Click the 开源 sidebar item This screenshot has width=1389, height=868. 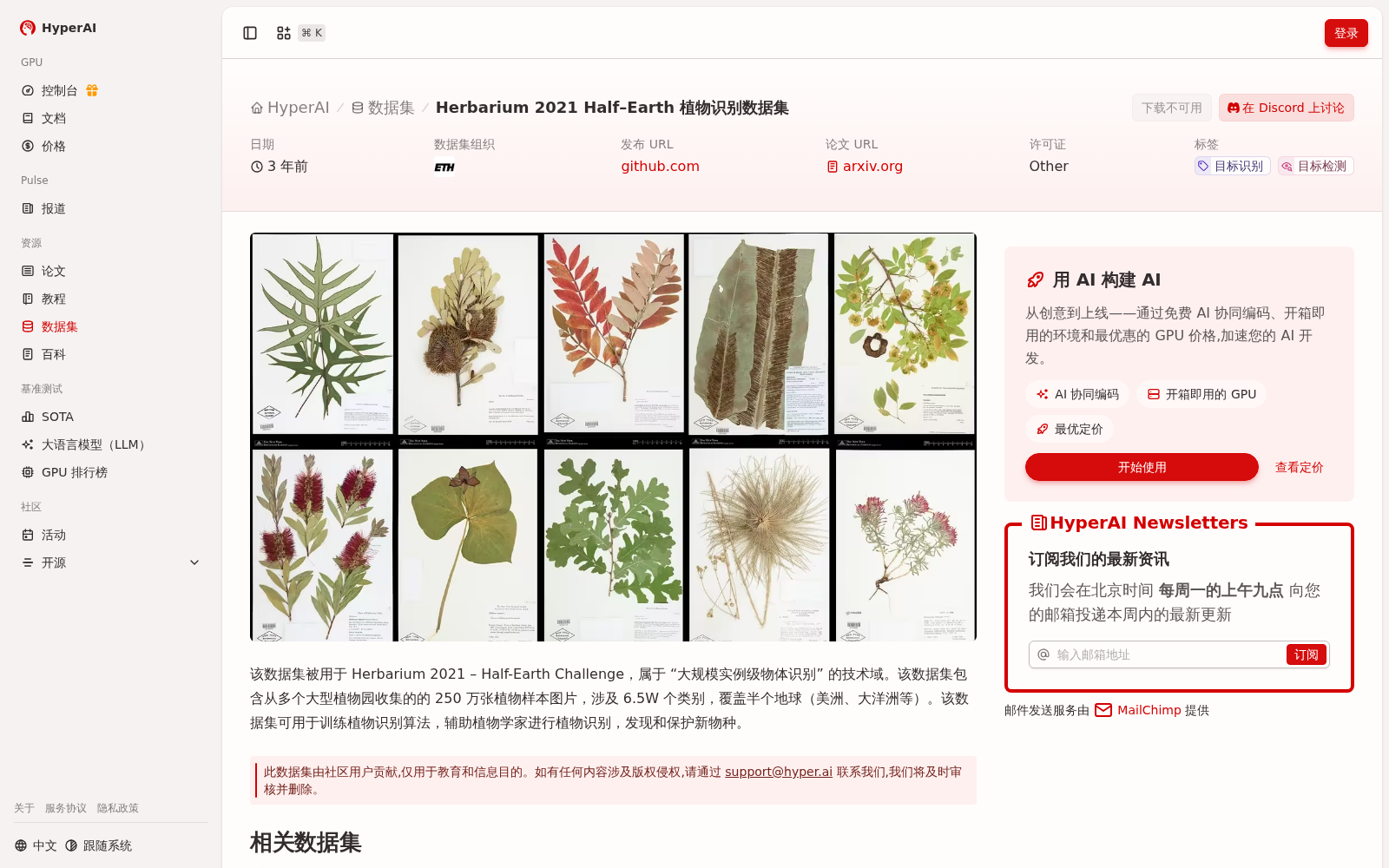point(111,562)
